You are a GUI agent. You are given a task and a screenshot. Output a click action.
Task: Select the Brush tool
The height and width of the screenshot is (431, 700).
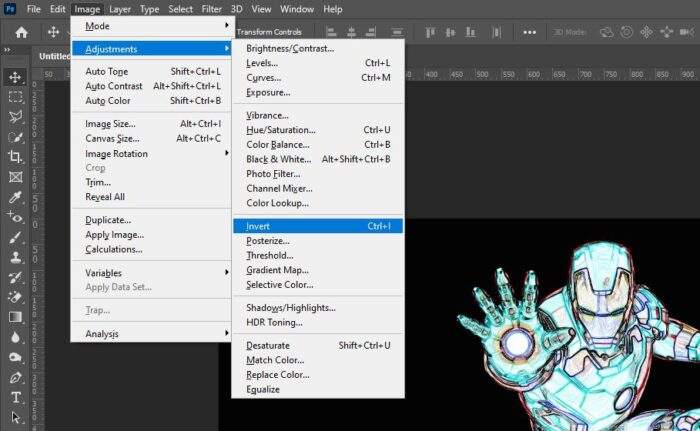point(15,238)
